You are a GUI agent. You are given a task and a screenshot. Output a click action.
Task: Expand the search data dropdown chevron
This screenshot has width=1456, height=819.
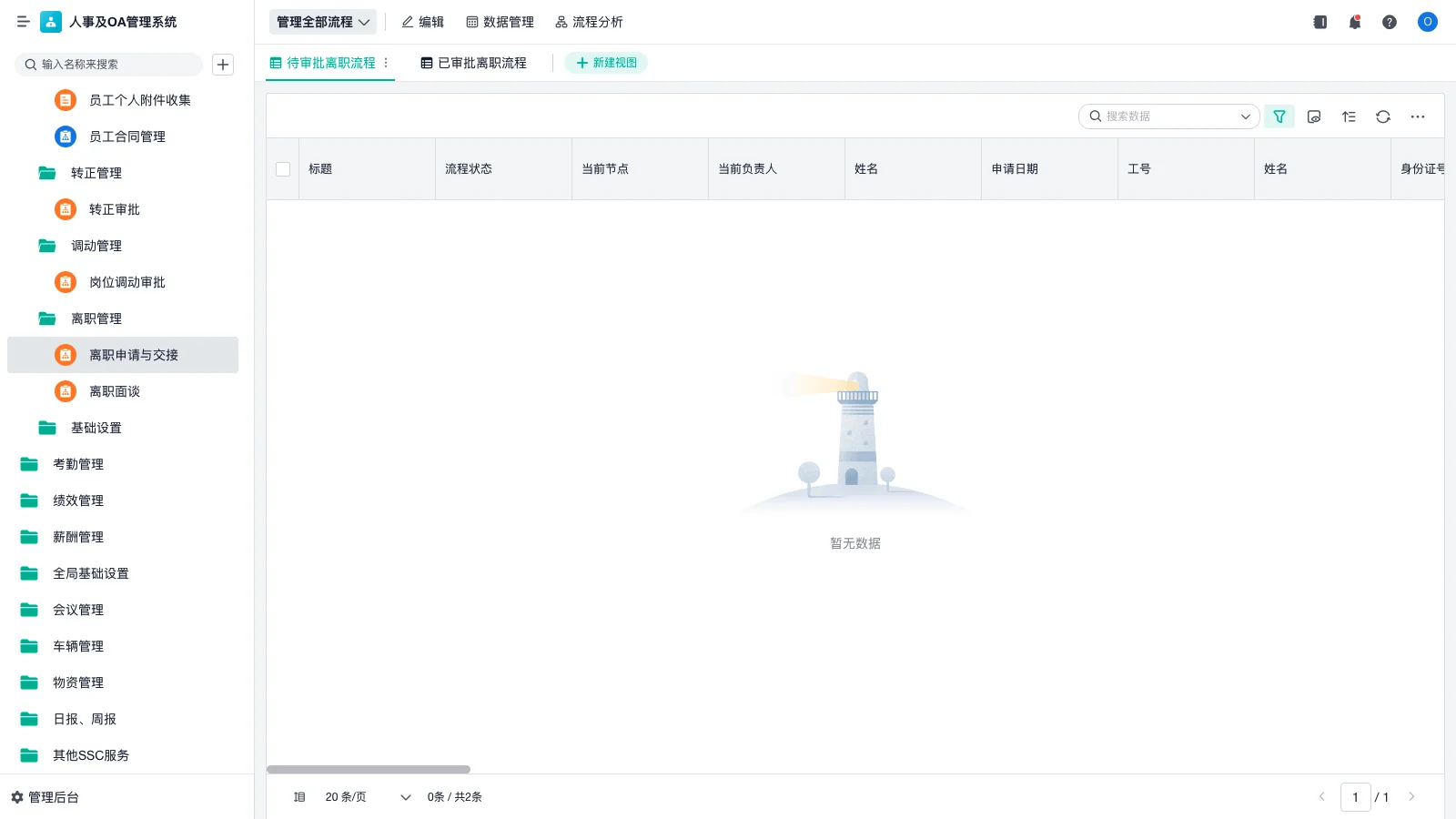click(1244, 116)
